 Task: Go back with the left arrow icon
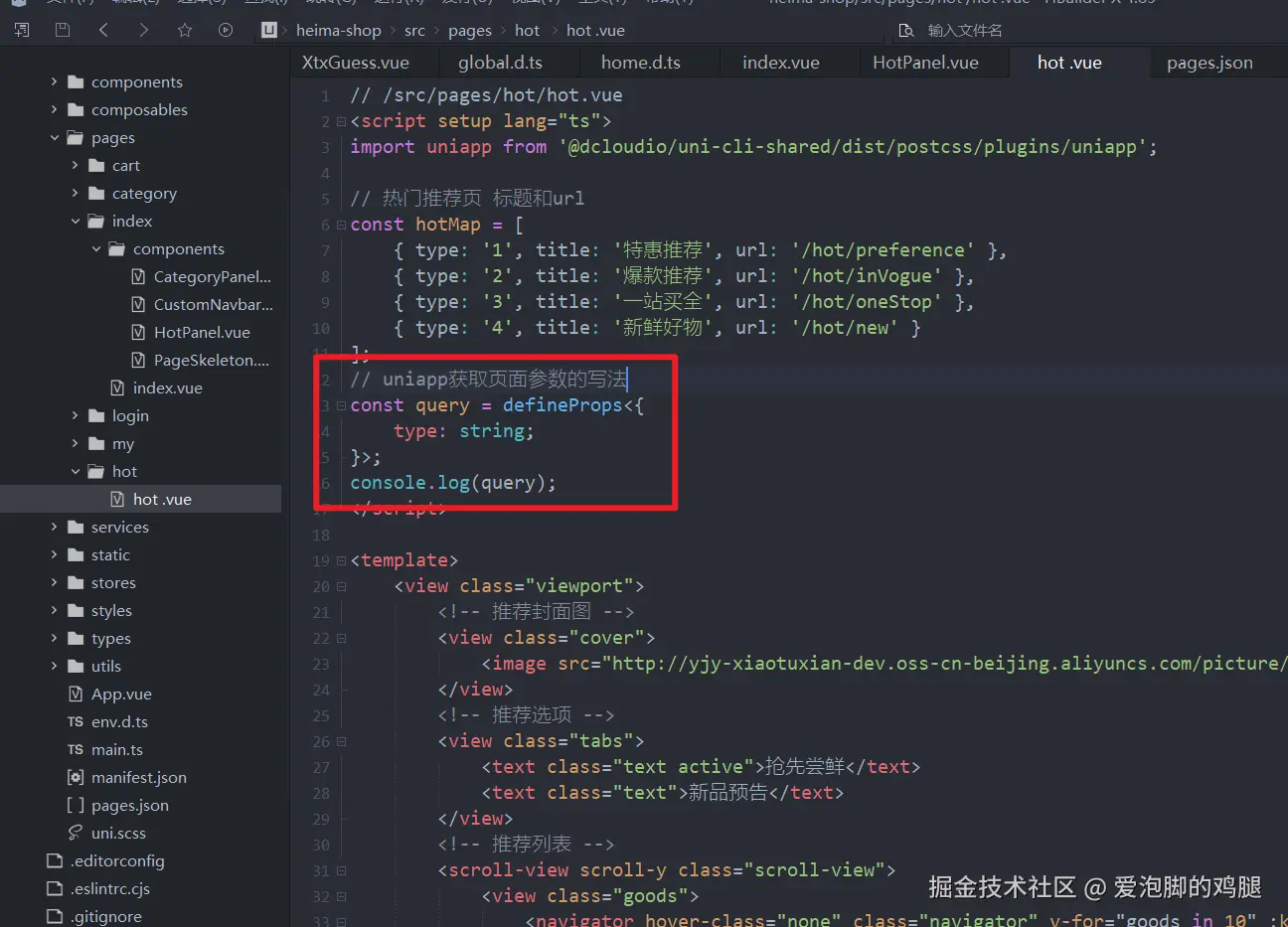(x=103, y=30)
